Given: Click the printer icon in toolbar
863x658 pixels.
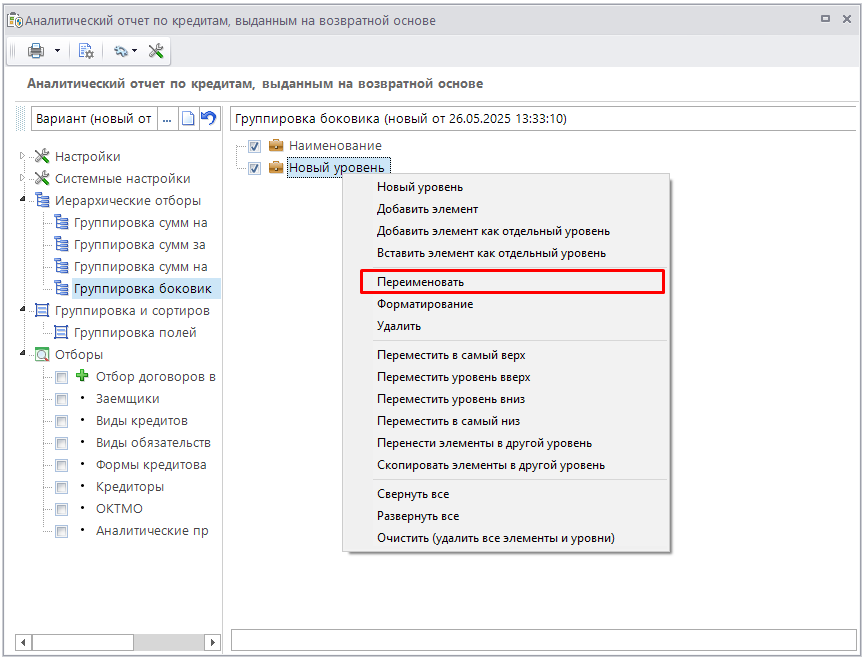Looking at the screenshot, I should coord(36,51).
